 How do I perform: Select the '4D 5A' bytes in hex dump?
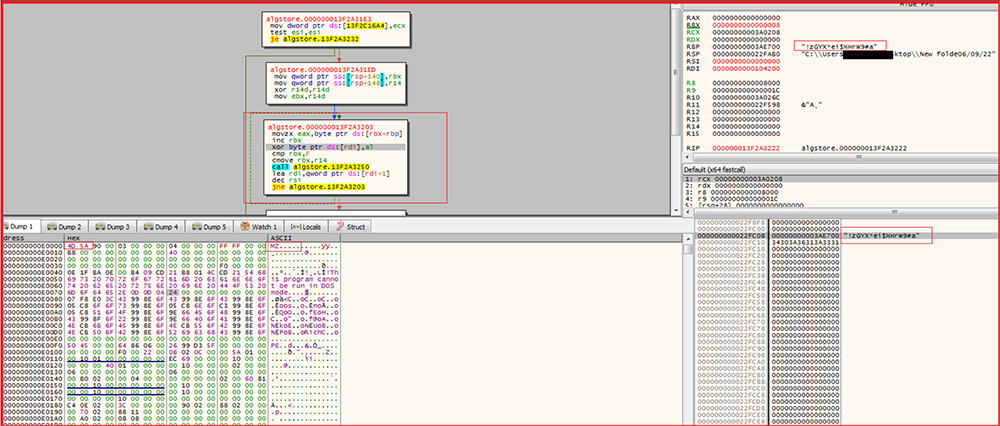click(x=76, y=246)
